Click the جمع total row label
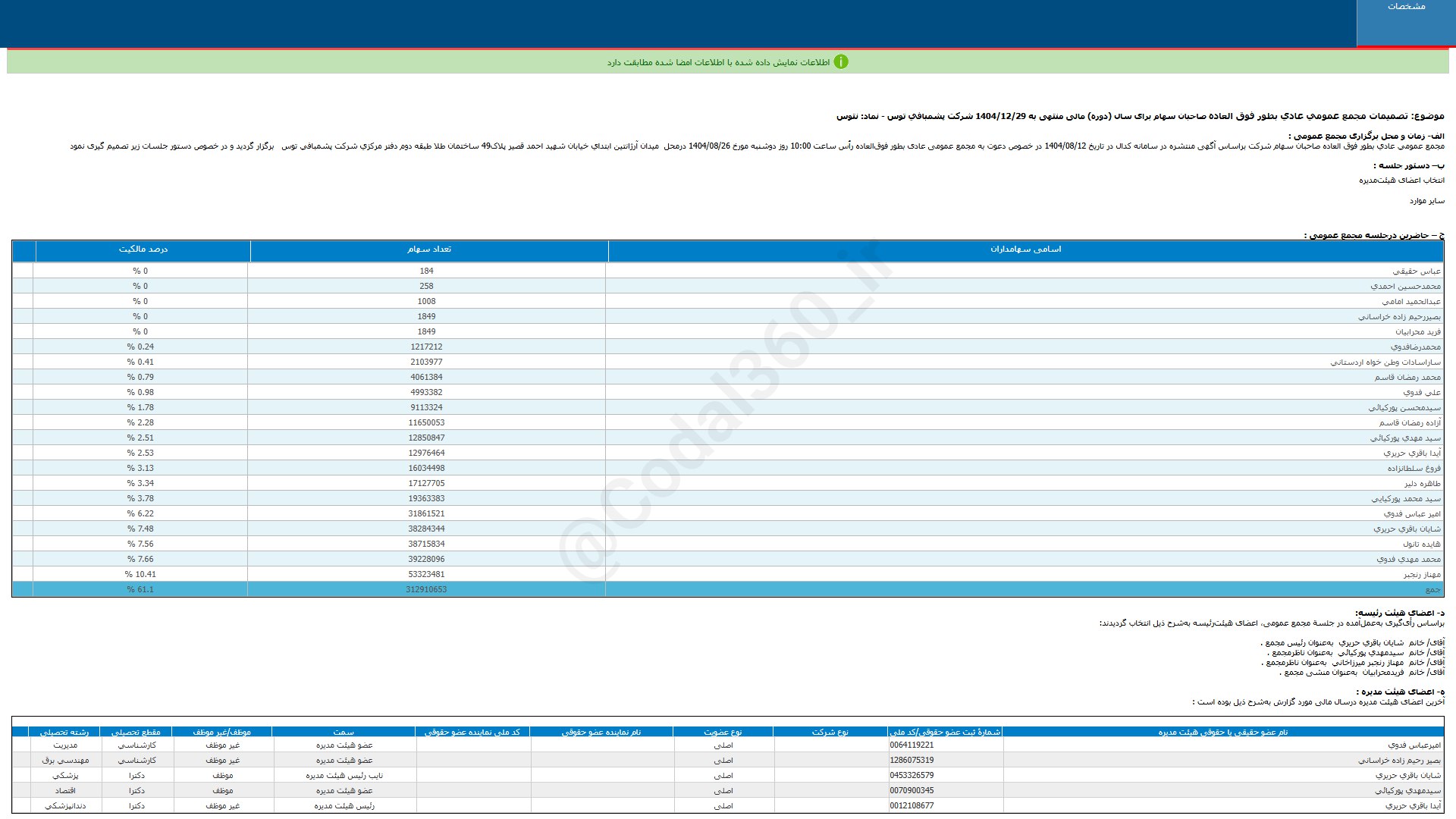 point(1432,590)
